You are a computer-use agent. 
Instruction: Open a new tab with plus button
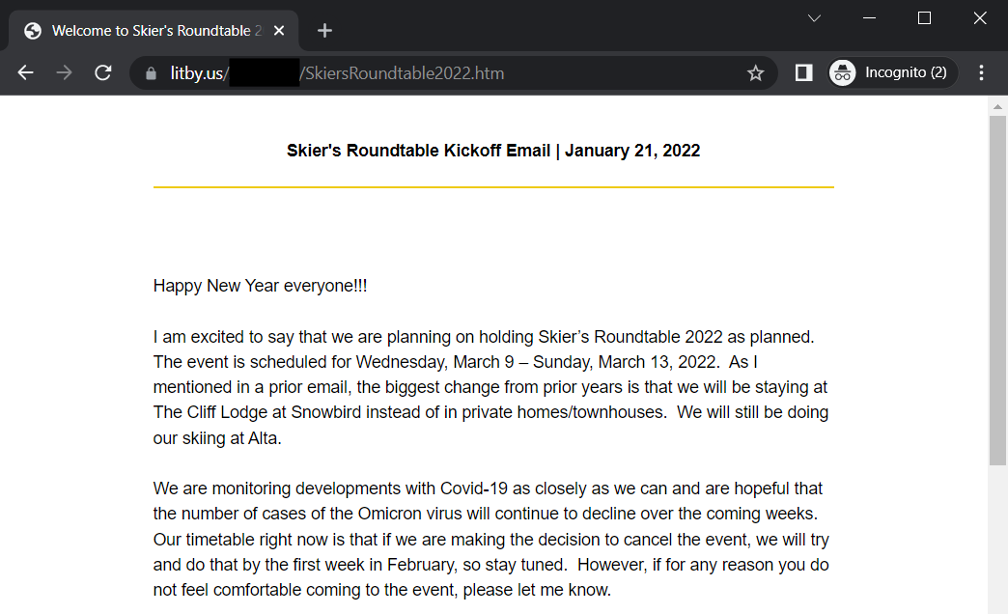tap(324, 31)
